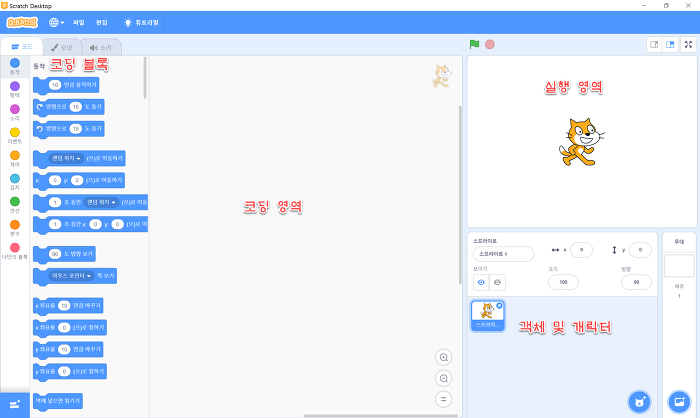Select the cat sprite thumbnail
Screen dimensions: 700x418
coord(487,316)
